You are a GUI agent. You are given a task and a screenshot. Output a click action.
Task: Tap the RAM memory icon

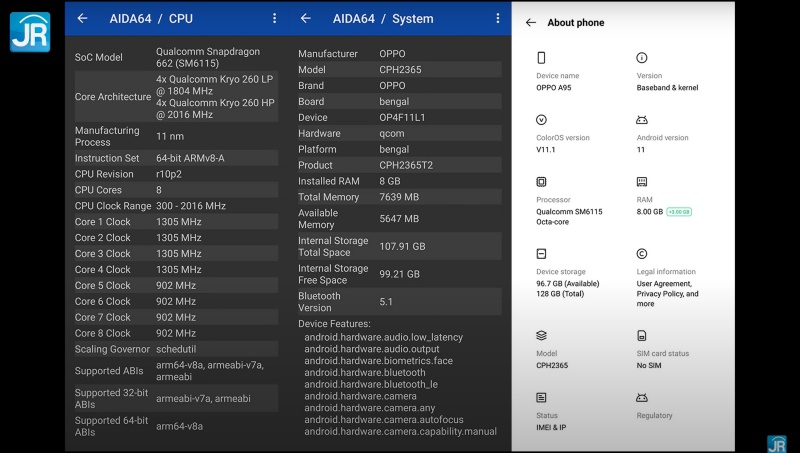pos(642,182)
